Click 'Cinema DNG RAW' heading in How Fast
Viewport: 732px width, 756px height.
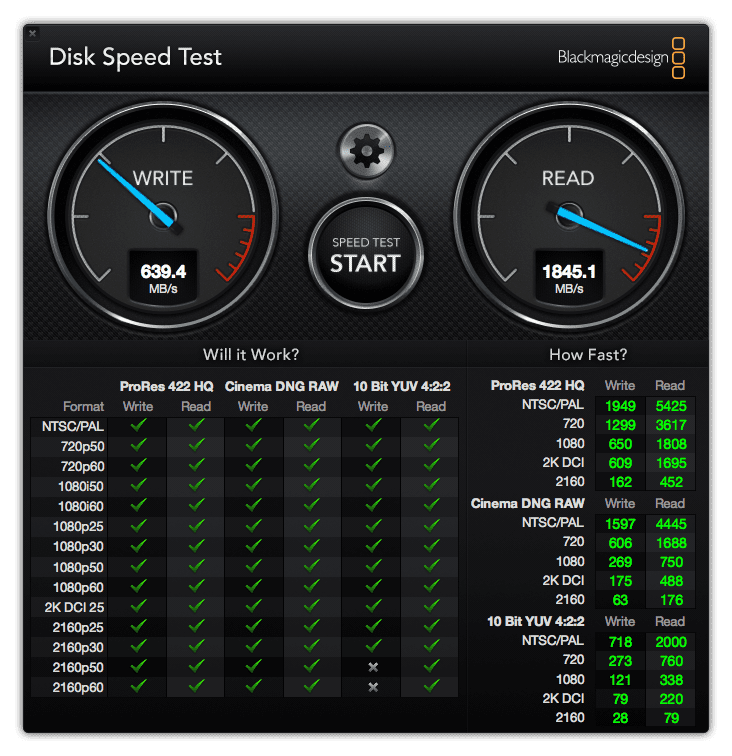(527, 504)
